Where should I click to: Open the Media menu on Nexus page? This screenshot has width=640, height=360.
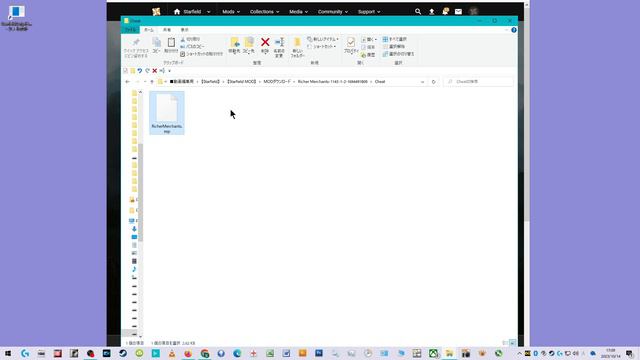coord(298,12)
